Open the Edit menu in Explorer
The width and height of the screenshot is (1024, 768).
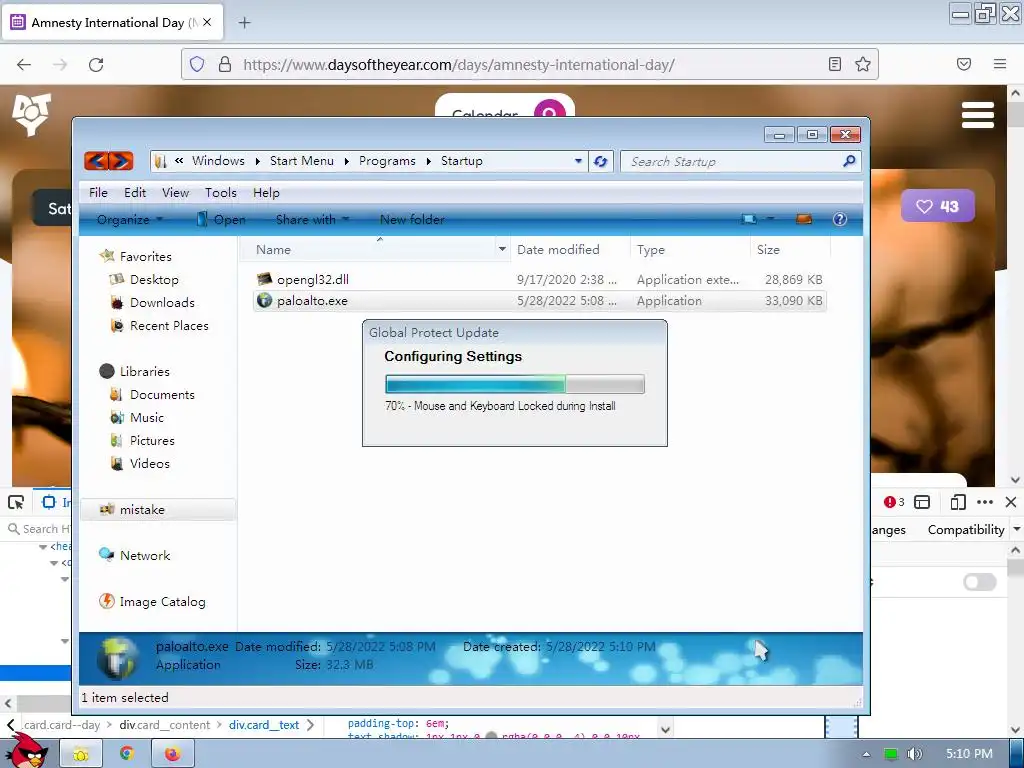[135, 193]
